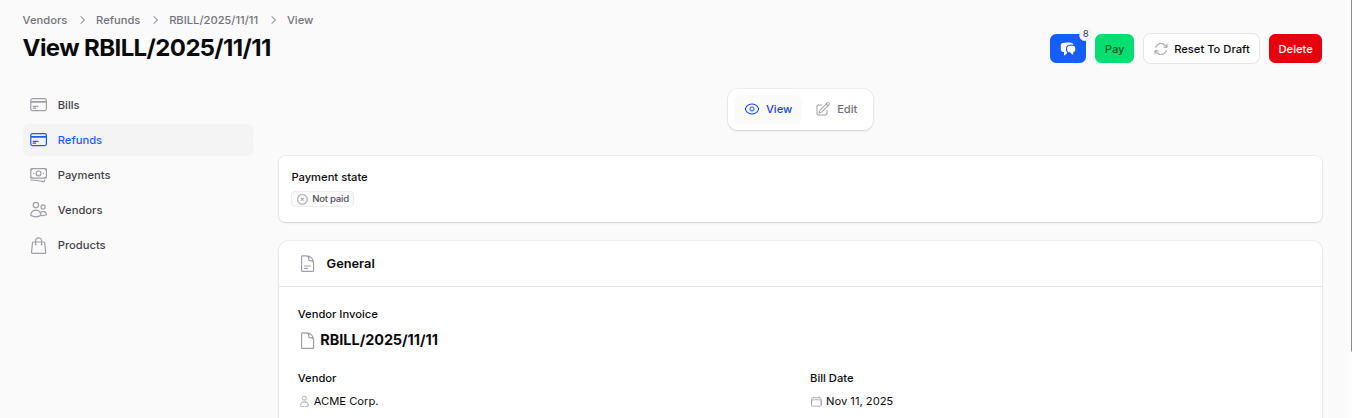Click the Products shopping bag icon

tap(39, 245)
